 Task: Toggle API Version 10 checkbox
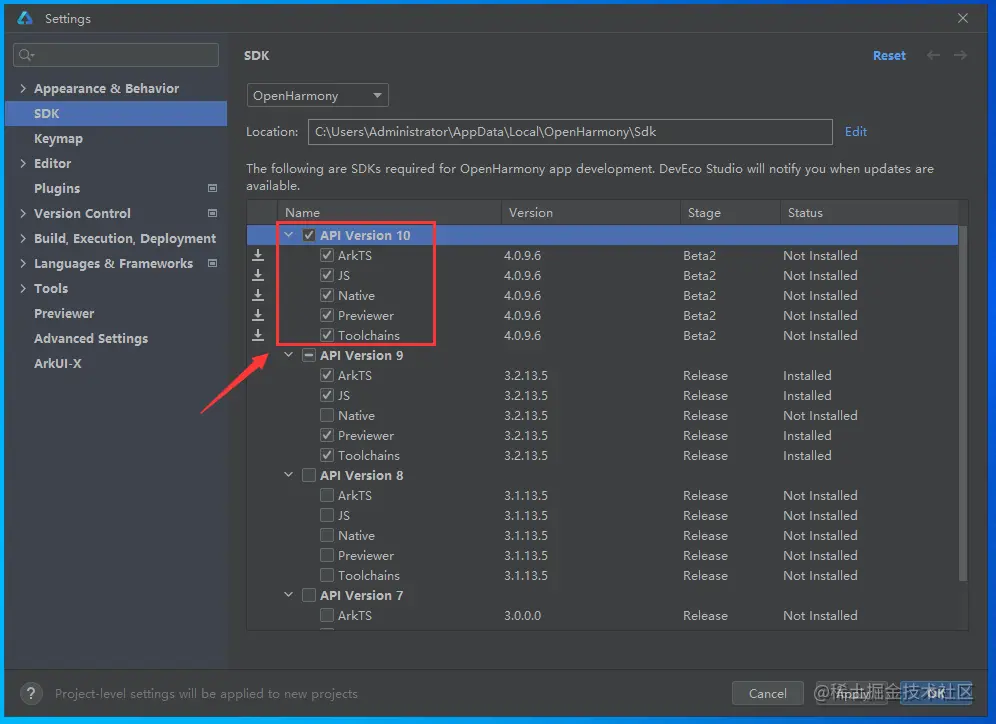pos(309,235)
